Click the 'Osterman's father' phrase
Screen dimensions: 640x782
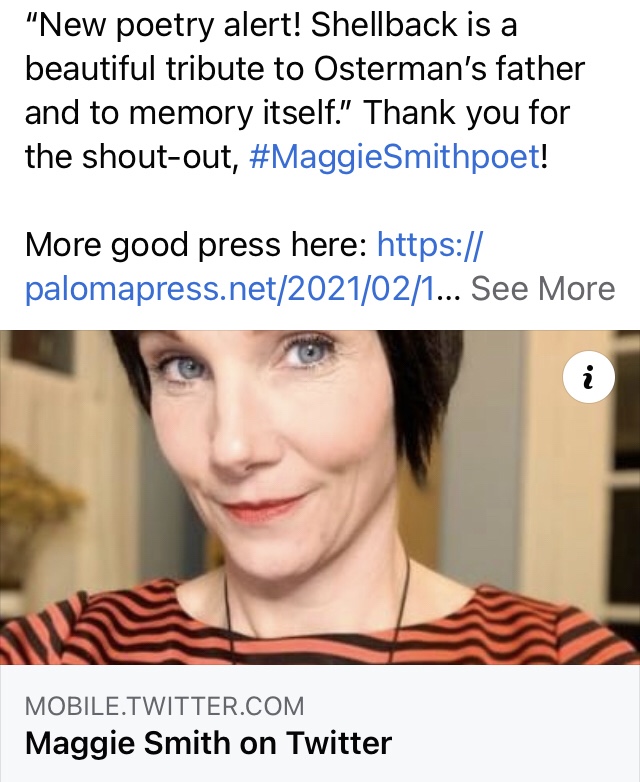[449, 68]
